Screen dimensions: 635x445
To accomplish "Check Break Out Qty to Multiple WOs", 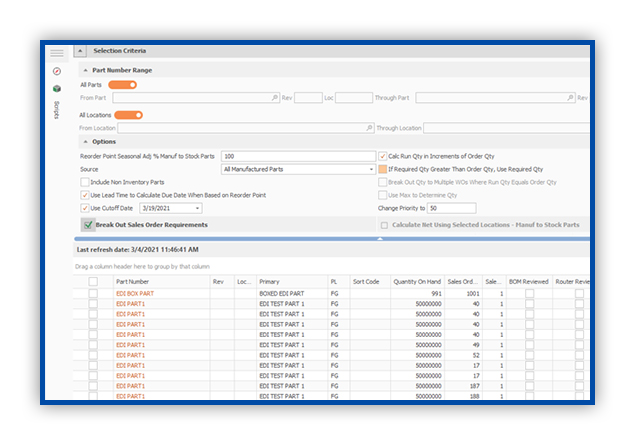I will coord(382,182).
